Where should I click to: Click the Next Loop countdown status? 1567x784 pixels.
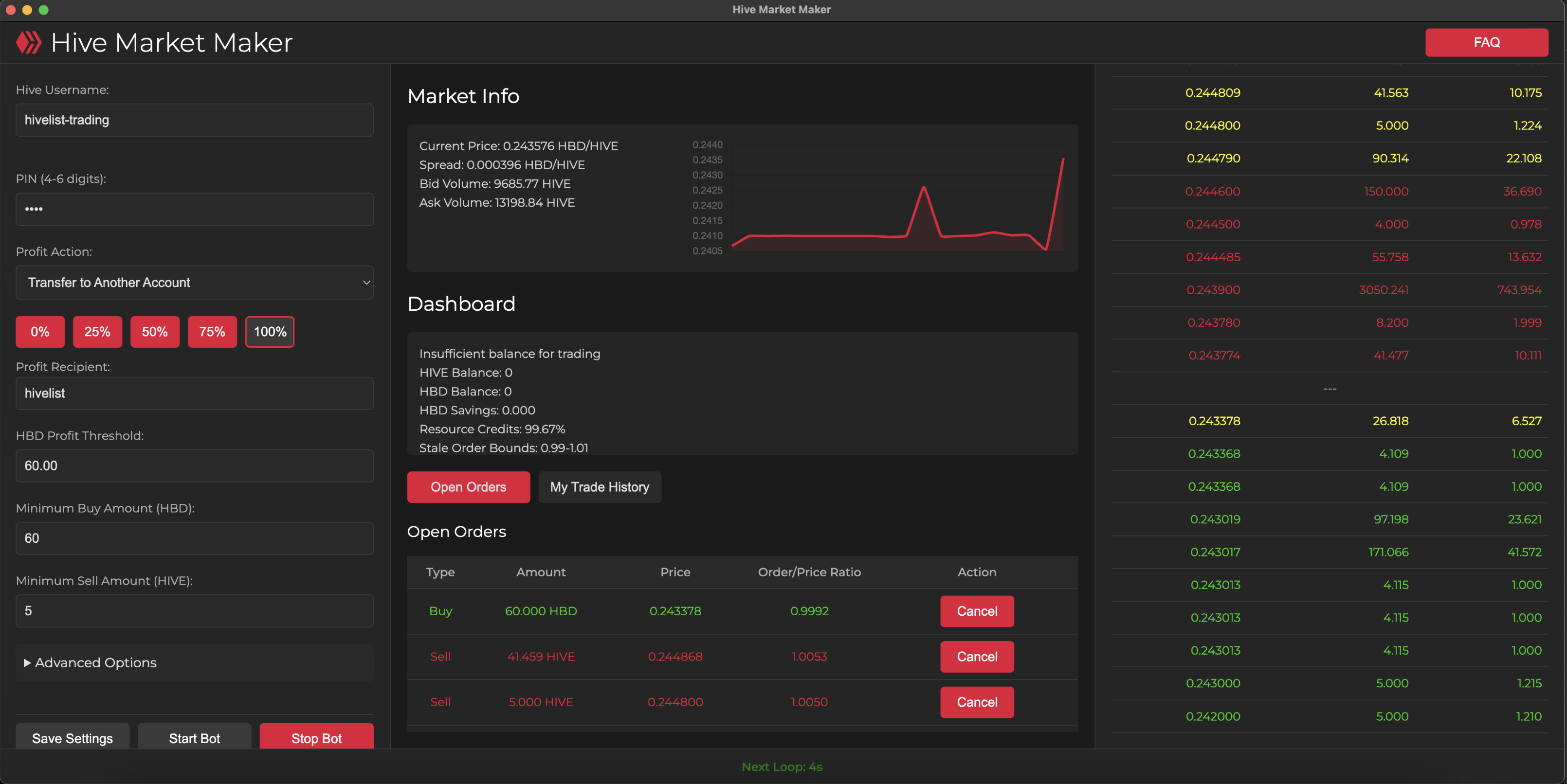click(x=782, y=767)
